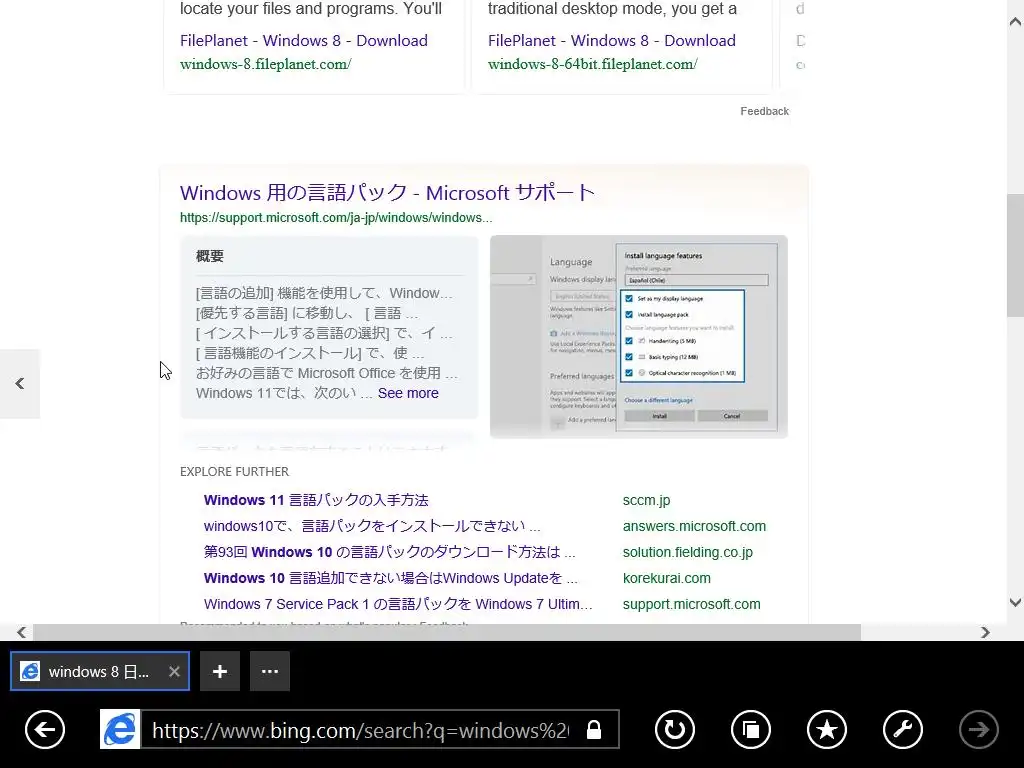Click the horizontal scrollbar thumb
1024x768 pixels.
(x=447, y=632)
